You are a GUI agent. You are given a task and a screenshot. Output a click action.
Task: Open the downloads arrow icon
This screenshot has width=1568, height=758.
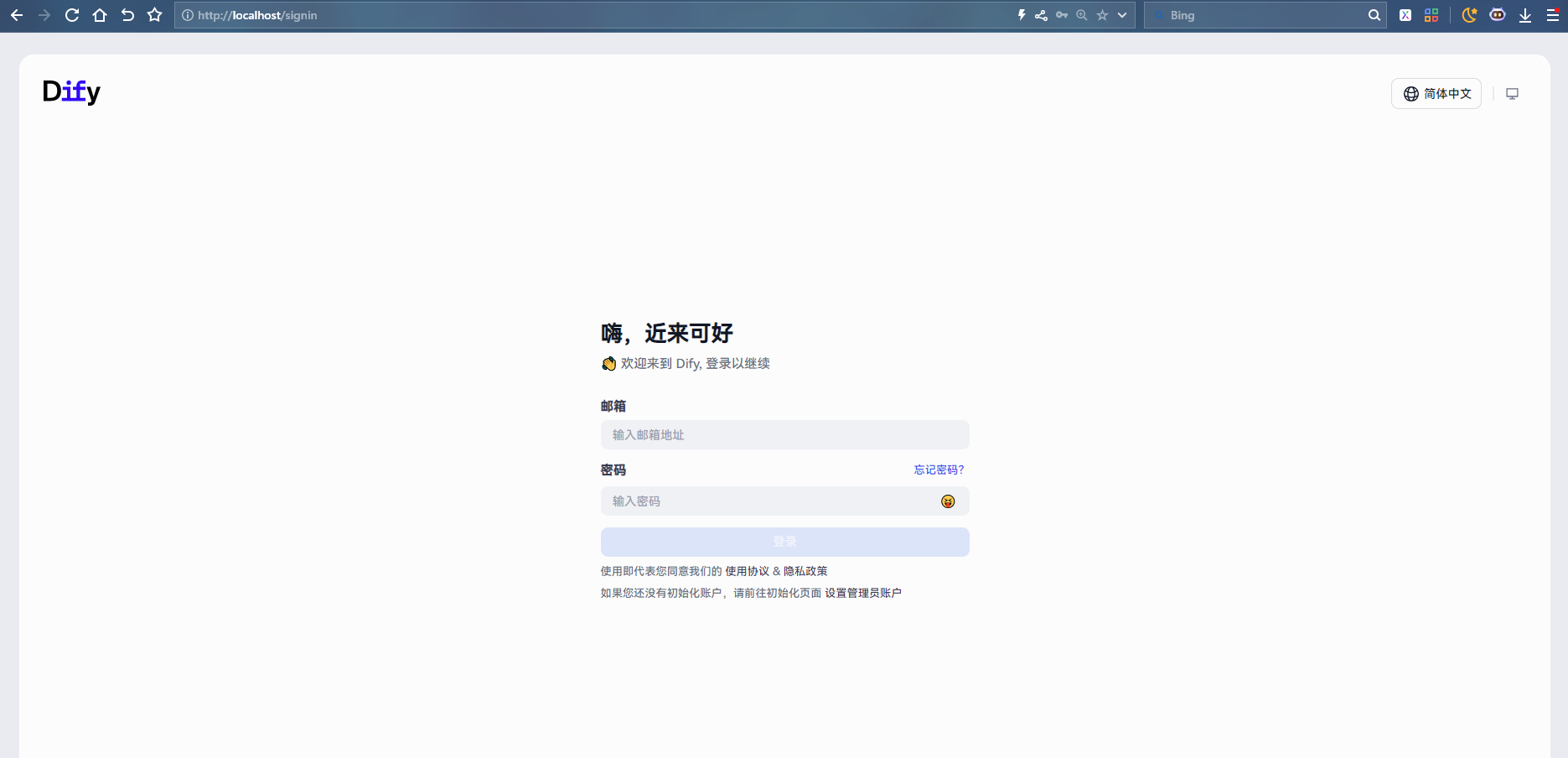(1525, 15)
